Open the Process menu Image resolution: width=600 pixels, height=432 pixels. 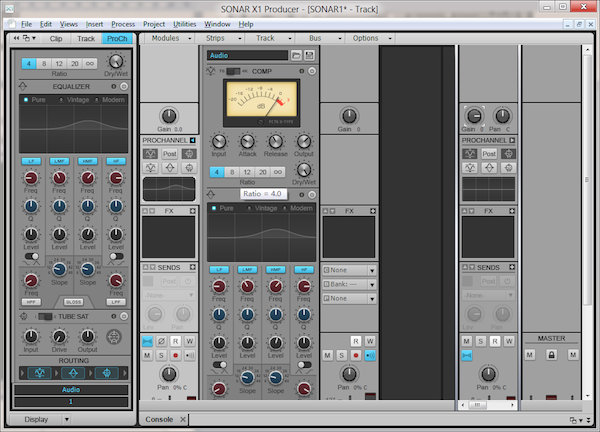pyautogui.click(x=123, y=24)
